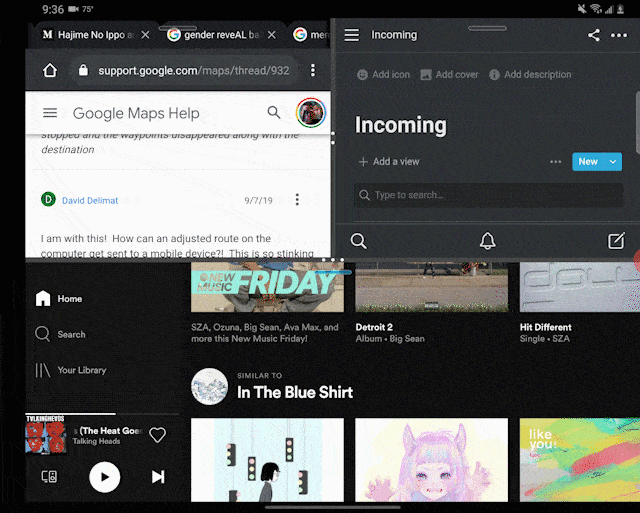Open the 'like you' colorful album cover
This screenshot has width=640, height=513.
pos(580,460)
